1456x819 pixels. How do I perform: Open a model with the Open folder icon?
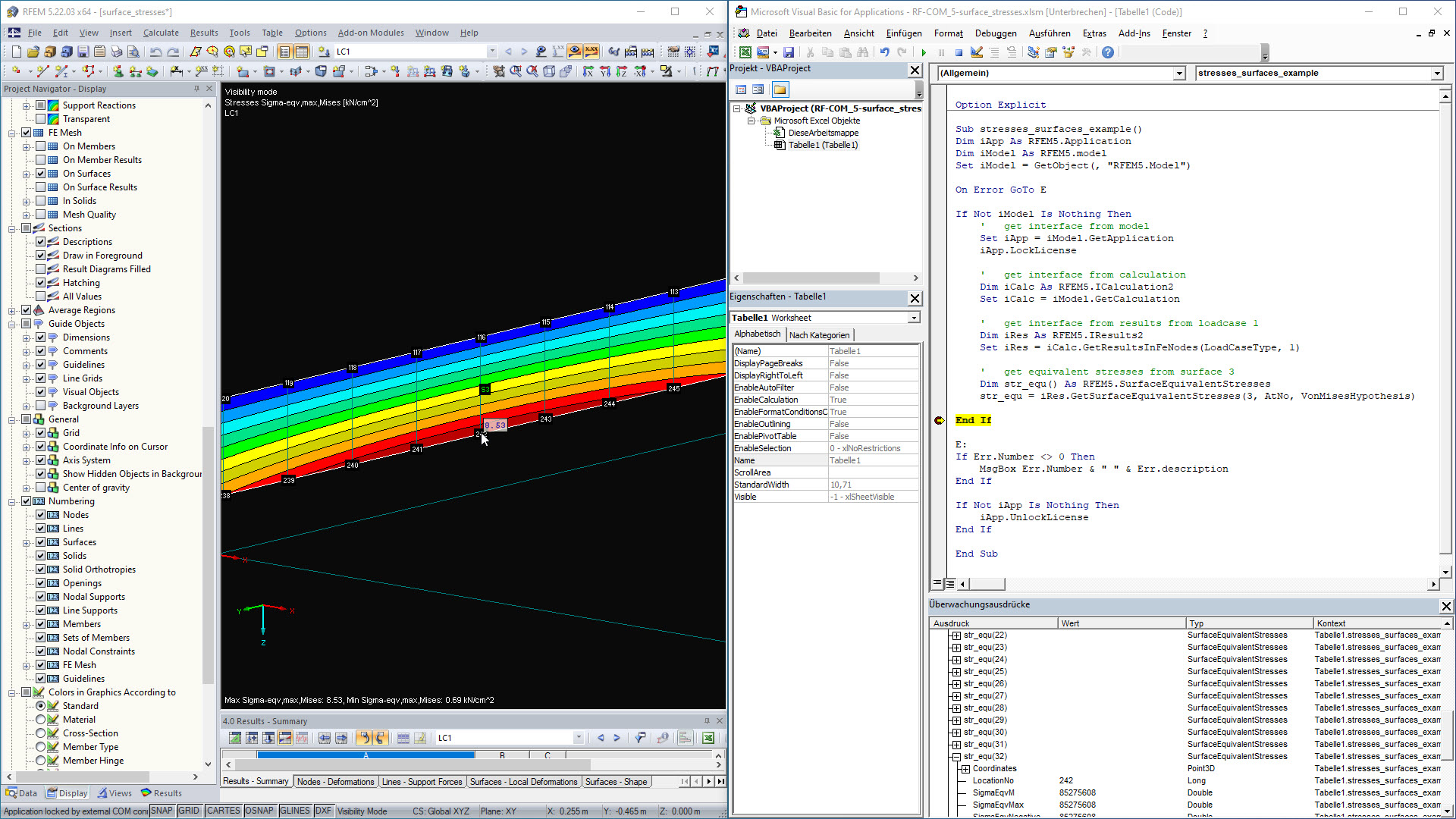[x=32, y=52]
